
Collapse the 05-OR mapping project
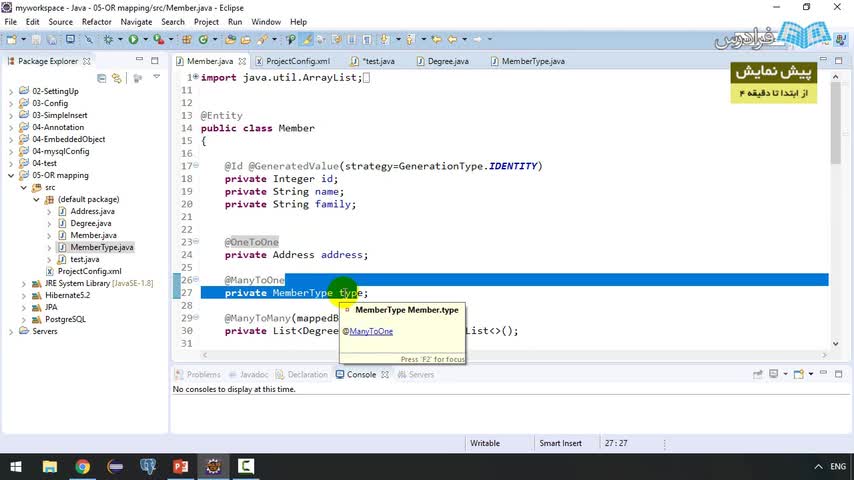pos(11,175)
